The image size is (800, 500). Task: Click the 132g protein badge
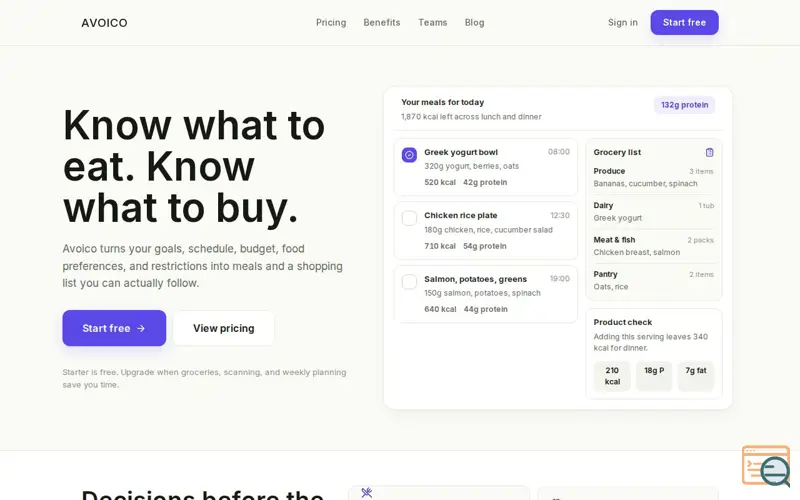[x=684, y=105]
